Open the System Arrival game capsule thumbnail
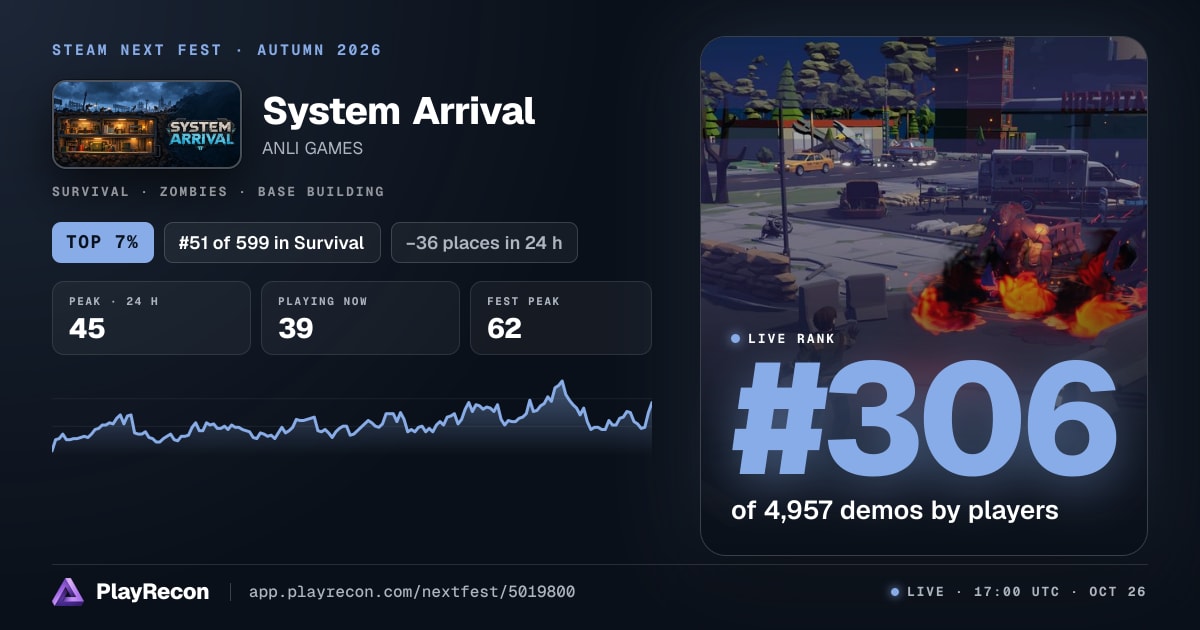This screenshot has width=1200, height=630. coord(147,124)
